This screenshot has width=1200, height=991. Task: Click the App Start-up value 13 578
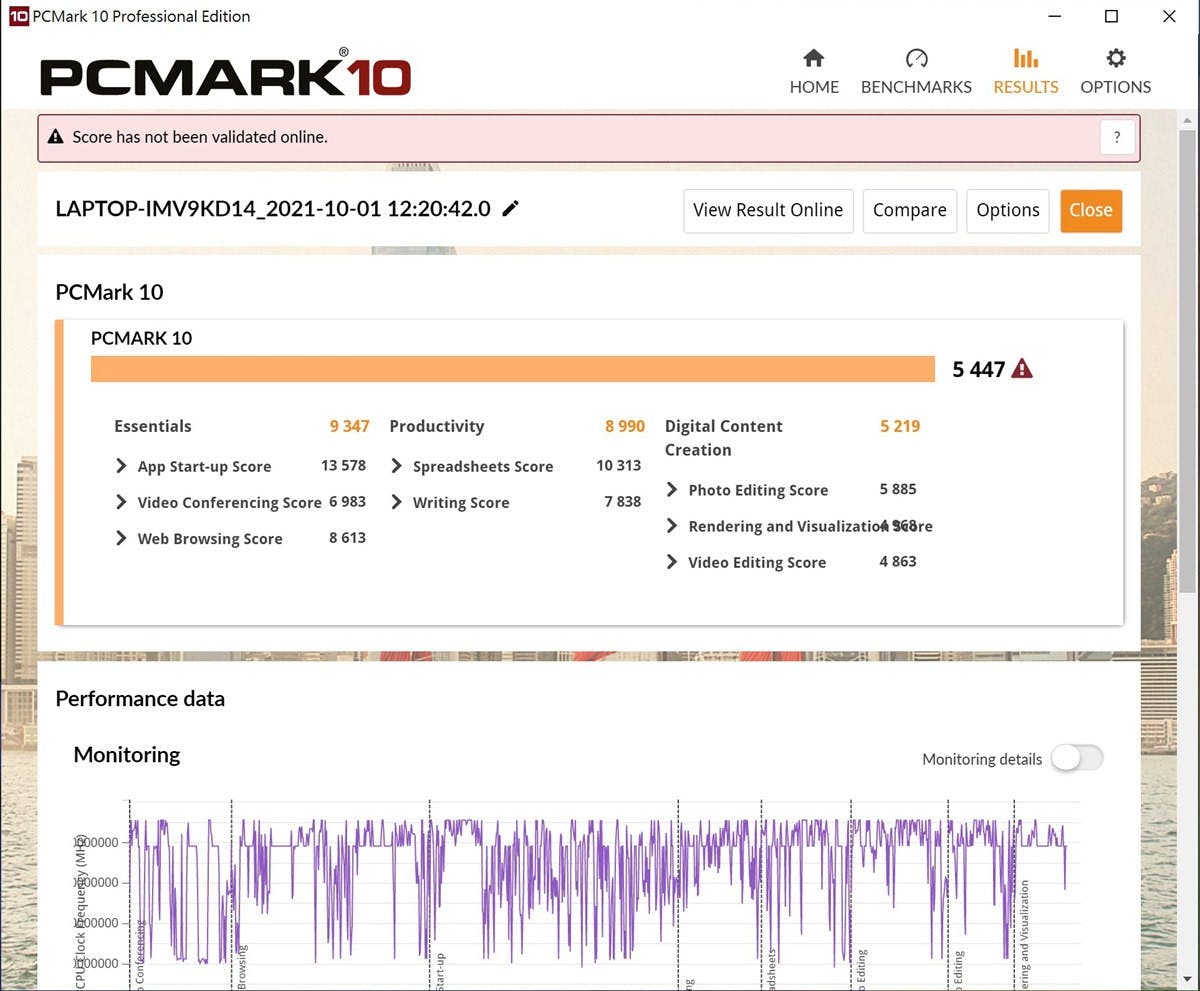click(x=343, y=465)
